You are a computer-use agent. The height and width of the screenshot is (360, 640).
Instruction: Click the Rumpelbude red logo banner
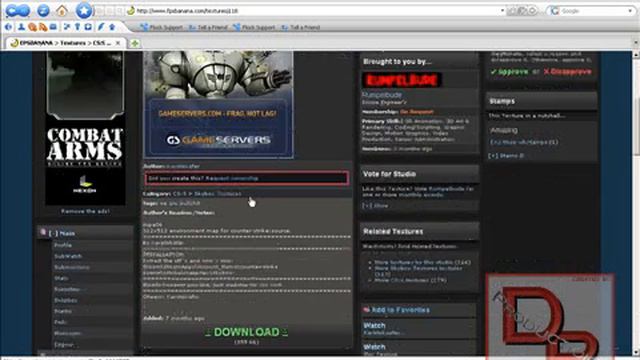click(x=402, y=80)
